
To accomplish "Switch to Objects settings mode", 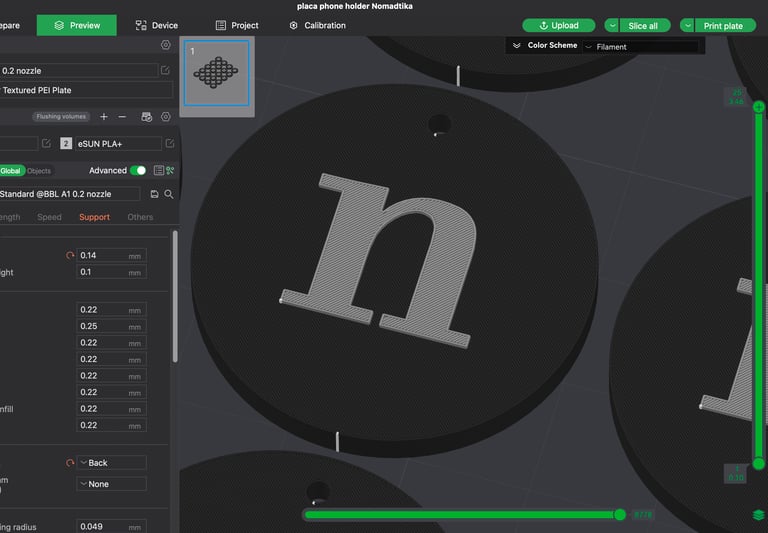I will coord(39,171).
